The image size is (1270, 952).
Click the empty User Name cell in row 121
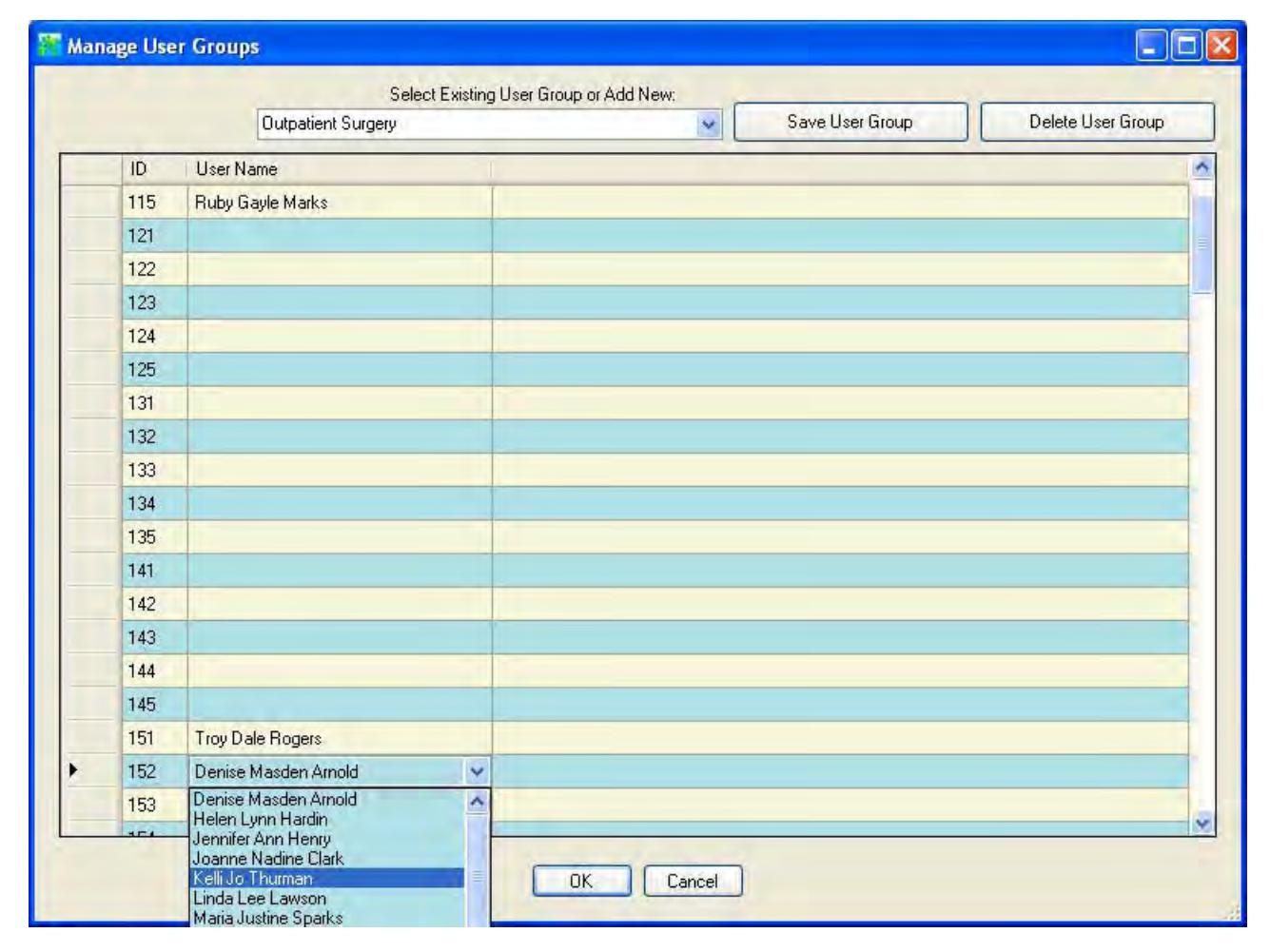click(340, 236)
